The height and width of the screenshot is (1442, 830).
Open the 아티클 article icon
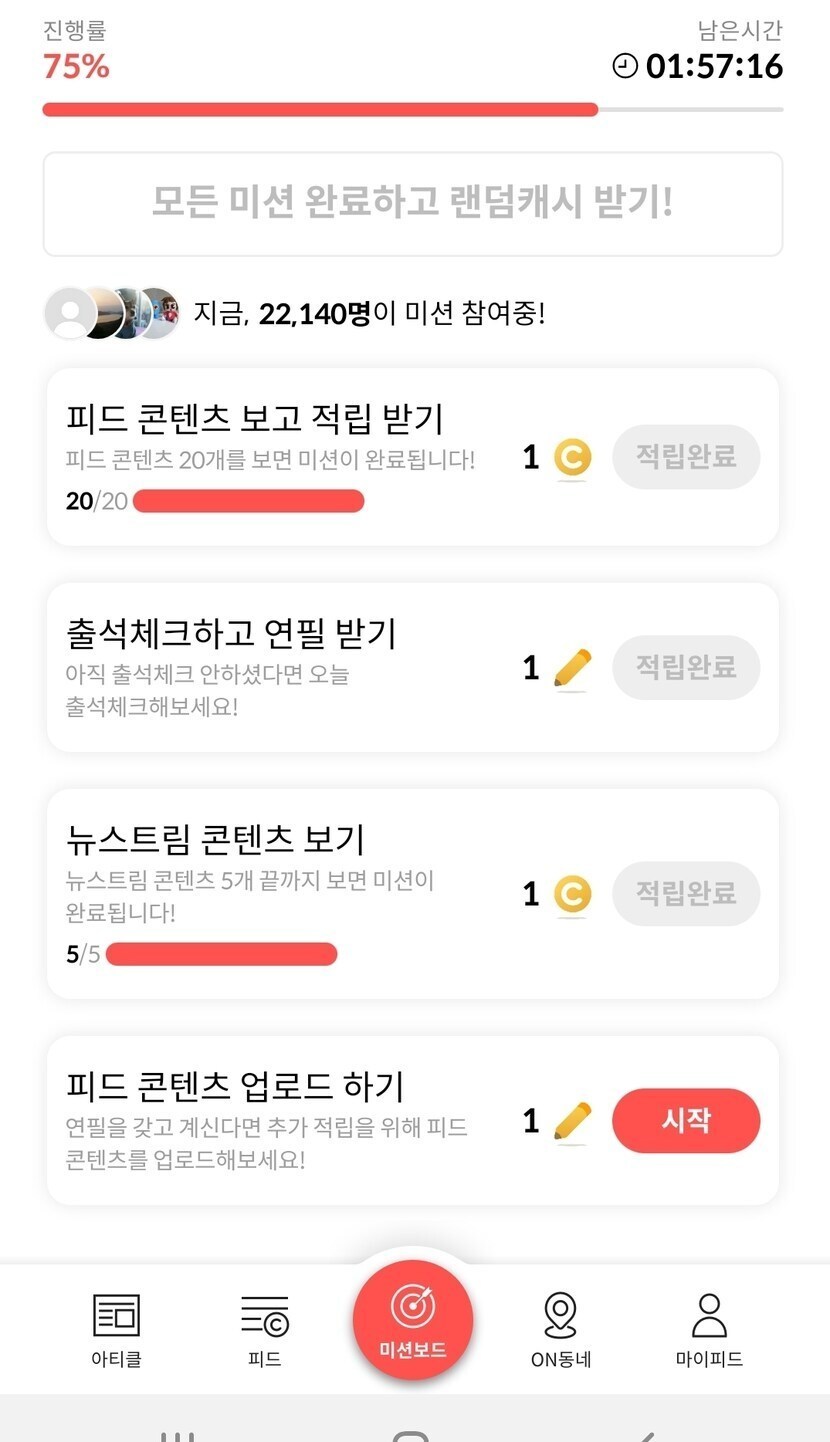point(116,1315)
